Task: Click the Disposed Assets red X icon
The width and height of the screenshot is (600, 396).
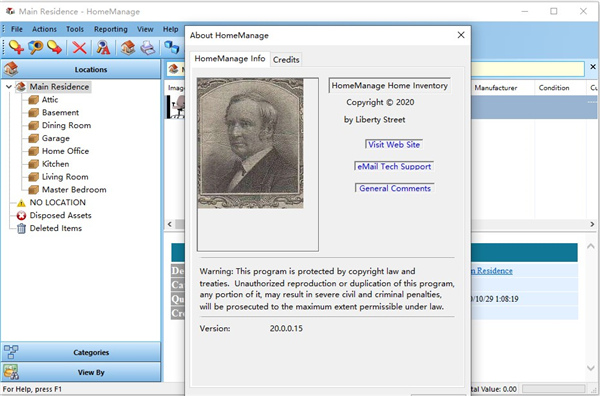Action: (21, 215)
